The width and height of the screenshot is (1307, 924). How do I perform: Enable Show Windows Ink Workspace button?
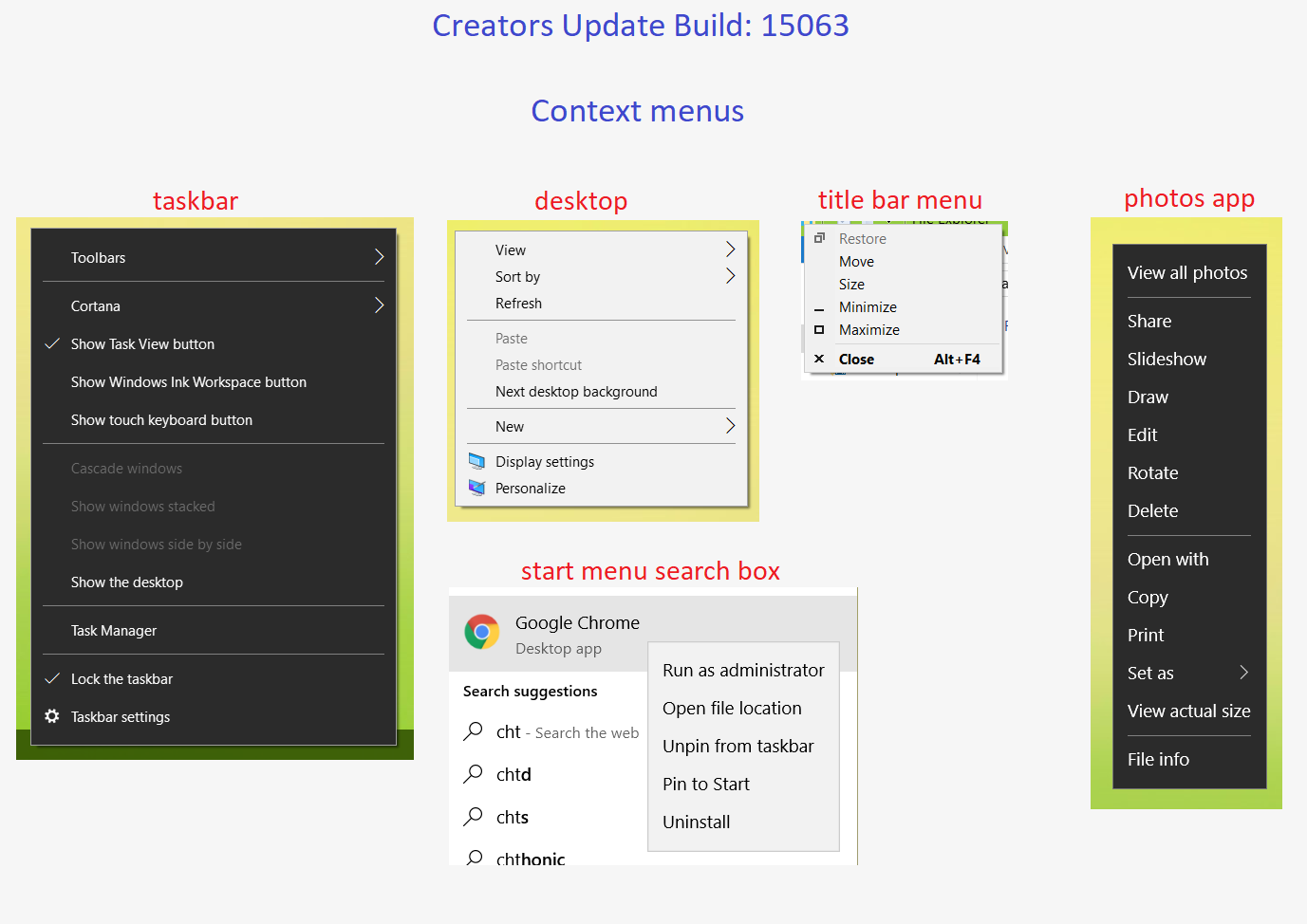click(188, 382)
